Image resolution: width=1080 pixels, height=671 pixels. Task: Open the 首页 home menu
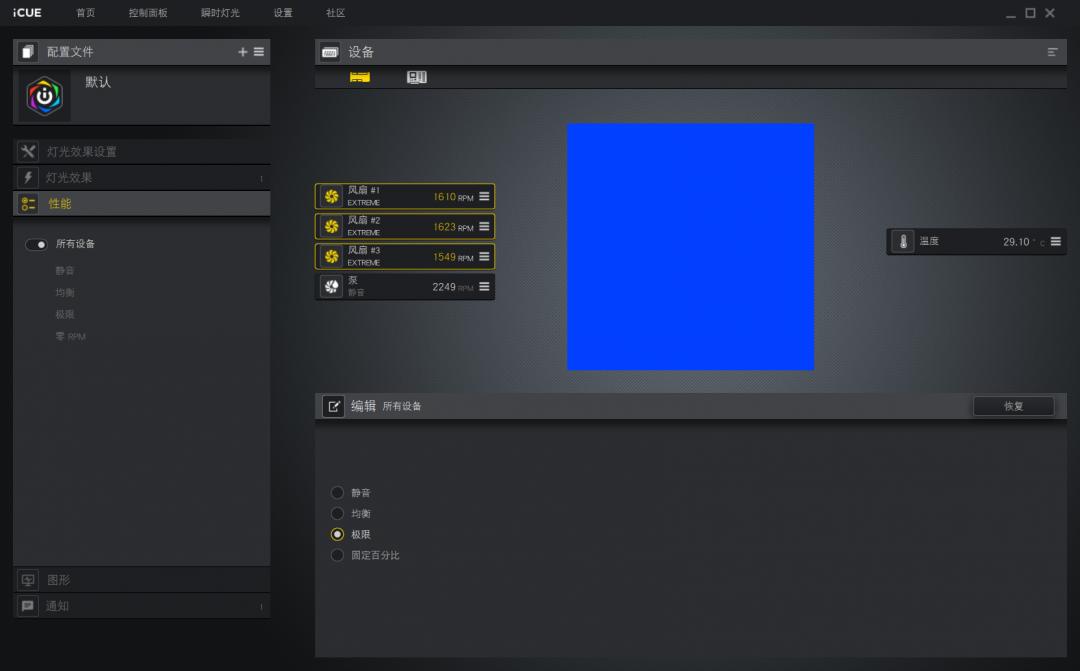point(85,13)
